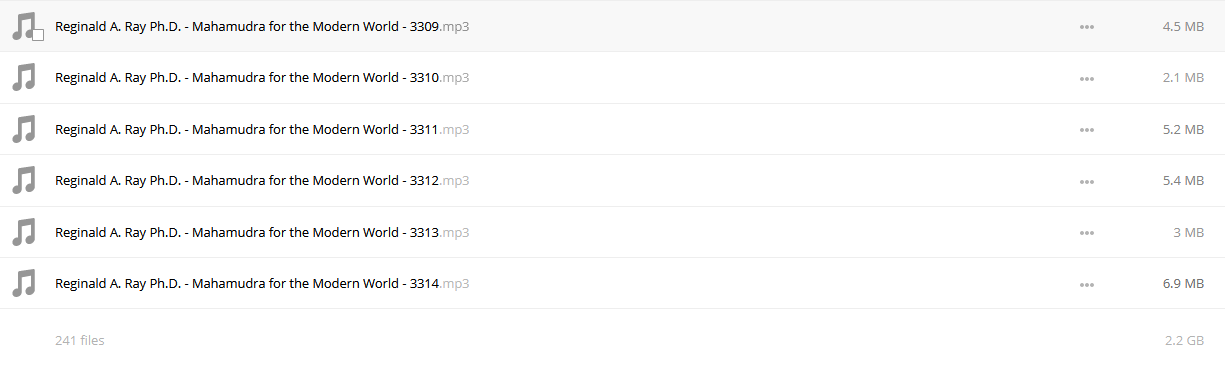1225x381 pixels.
Task: Open Mahamudra for the Modern World 3314.mp3
Action: 262,283
